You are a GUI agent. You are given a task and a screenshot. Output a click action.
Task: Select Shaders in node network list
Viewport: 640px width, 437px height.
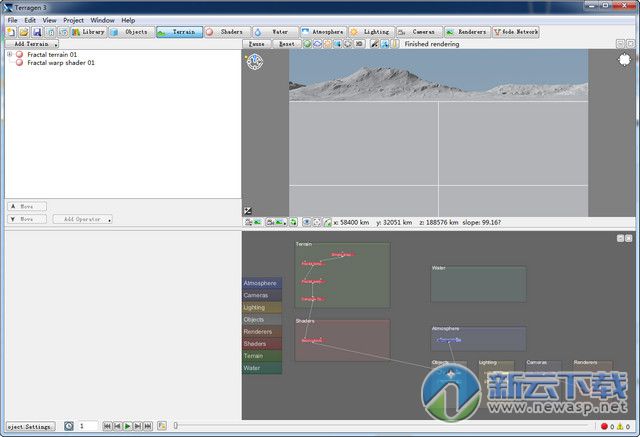262,344
